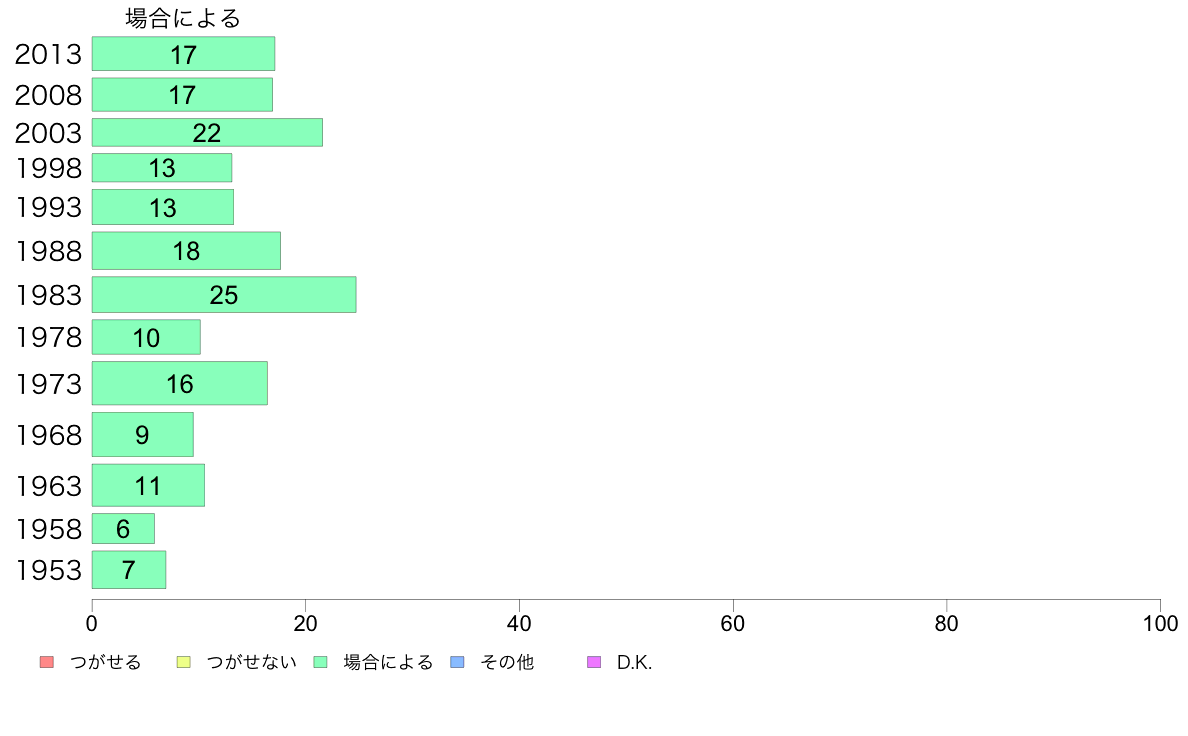Select the 1988 bar showing 18
This screenshot has width=1188, height=736.
pyautogui.click(x=186, y=251)
